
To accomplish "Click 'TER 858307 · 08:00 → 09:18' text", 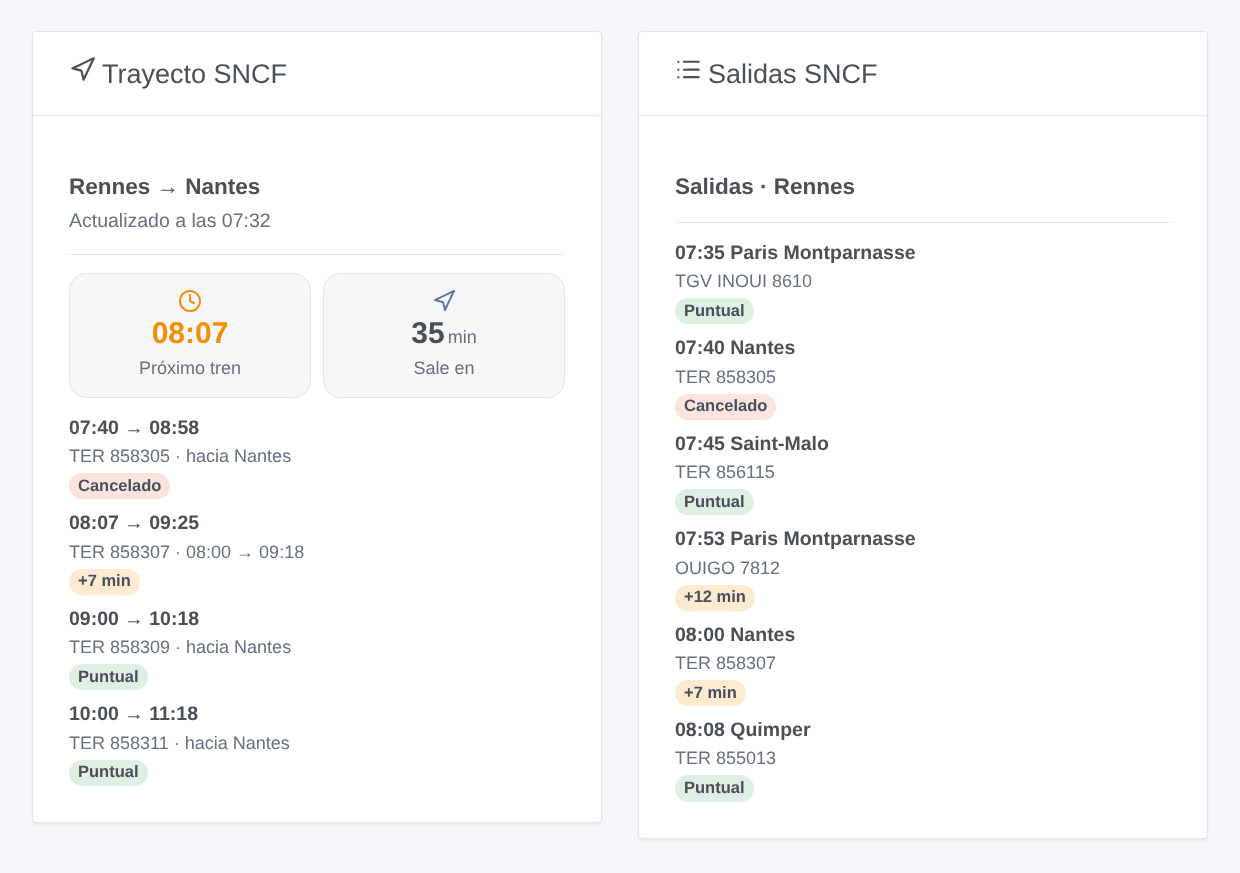I will 187,552.
